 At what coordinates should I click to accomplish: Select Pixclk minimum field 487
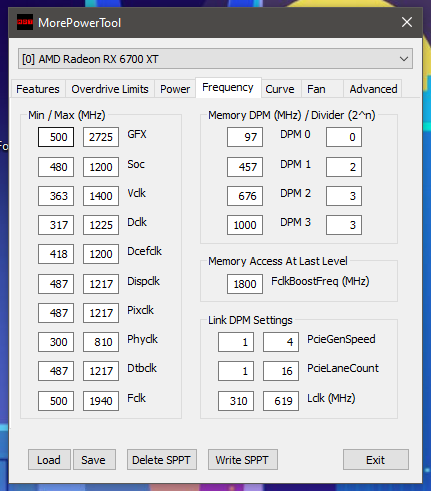click(56, 313)
